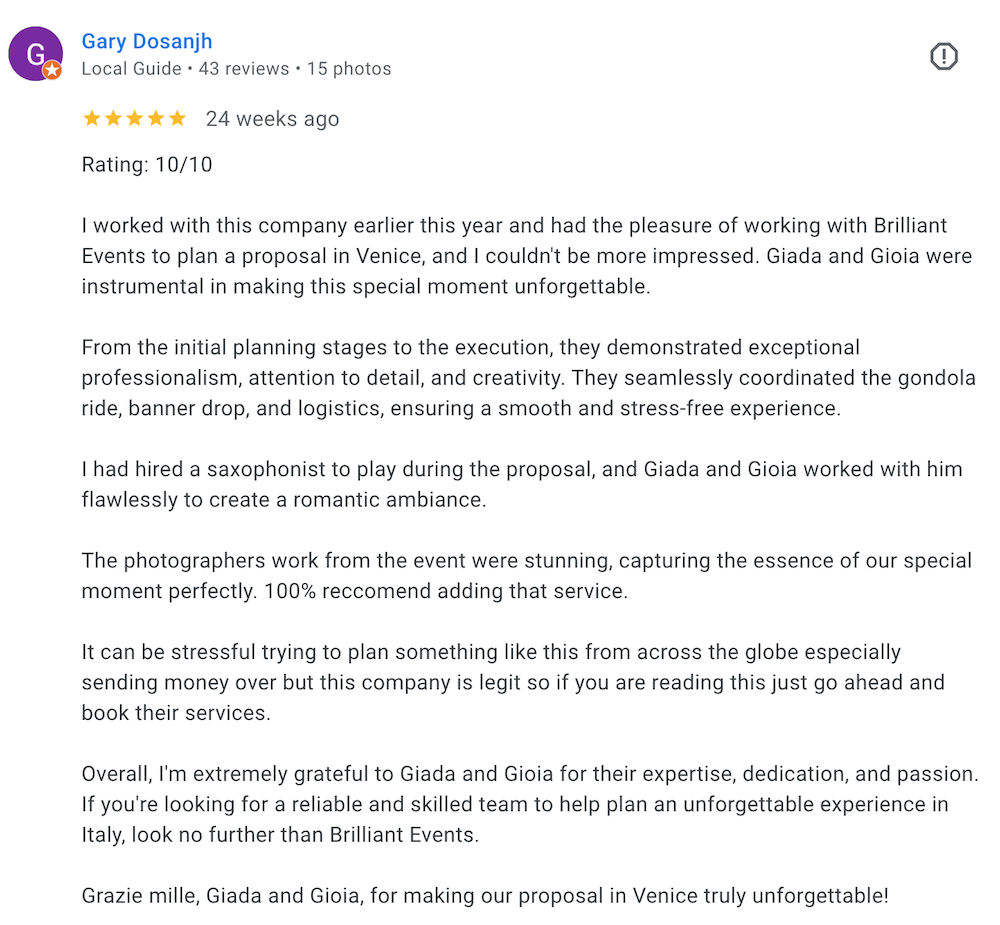
Task: Click the report review exclamation icon
Action: (x=943, y=56)
